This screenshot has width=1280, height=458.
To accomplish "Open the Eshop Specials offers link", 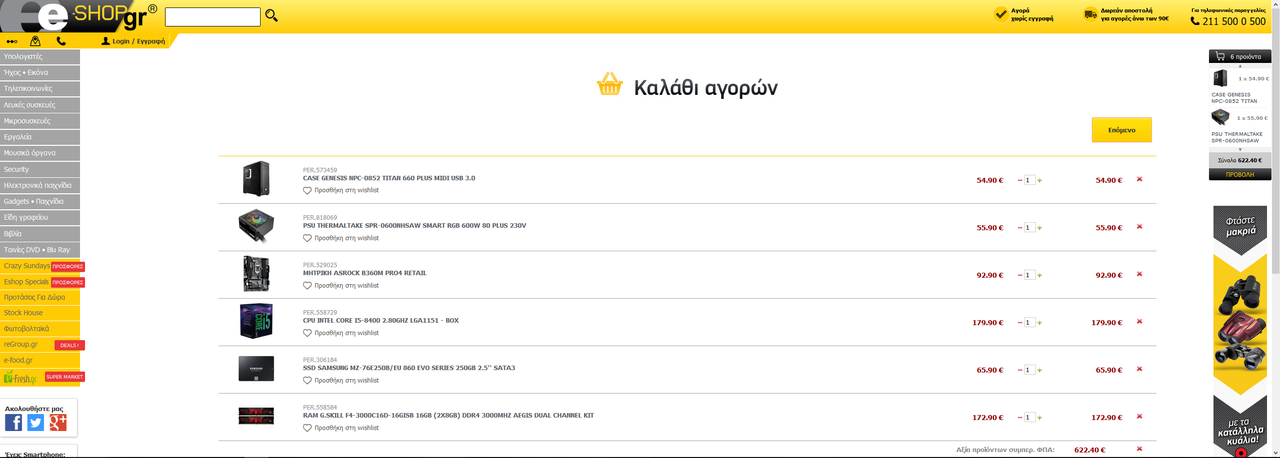I will click(x=42, y=282).
